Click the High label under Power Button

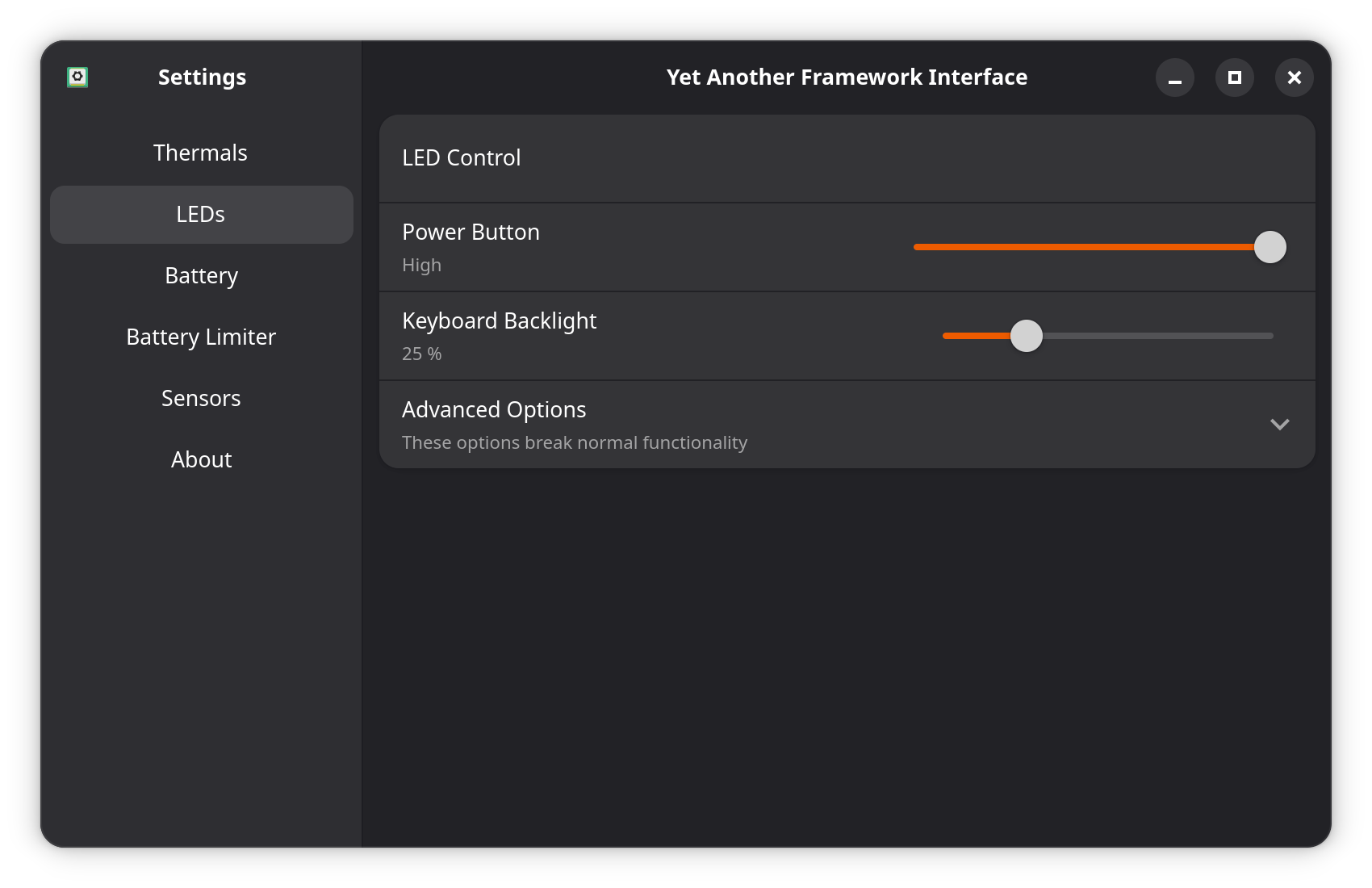click(421, 265)
